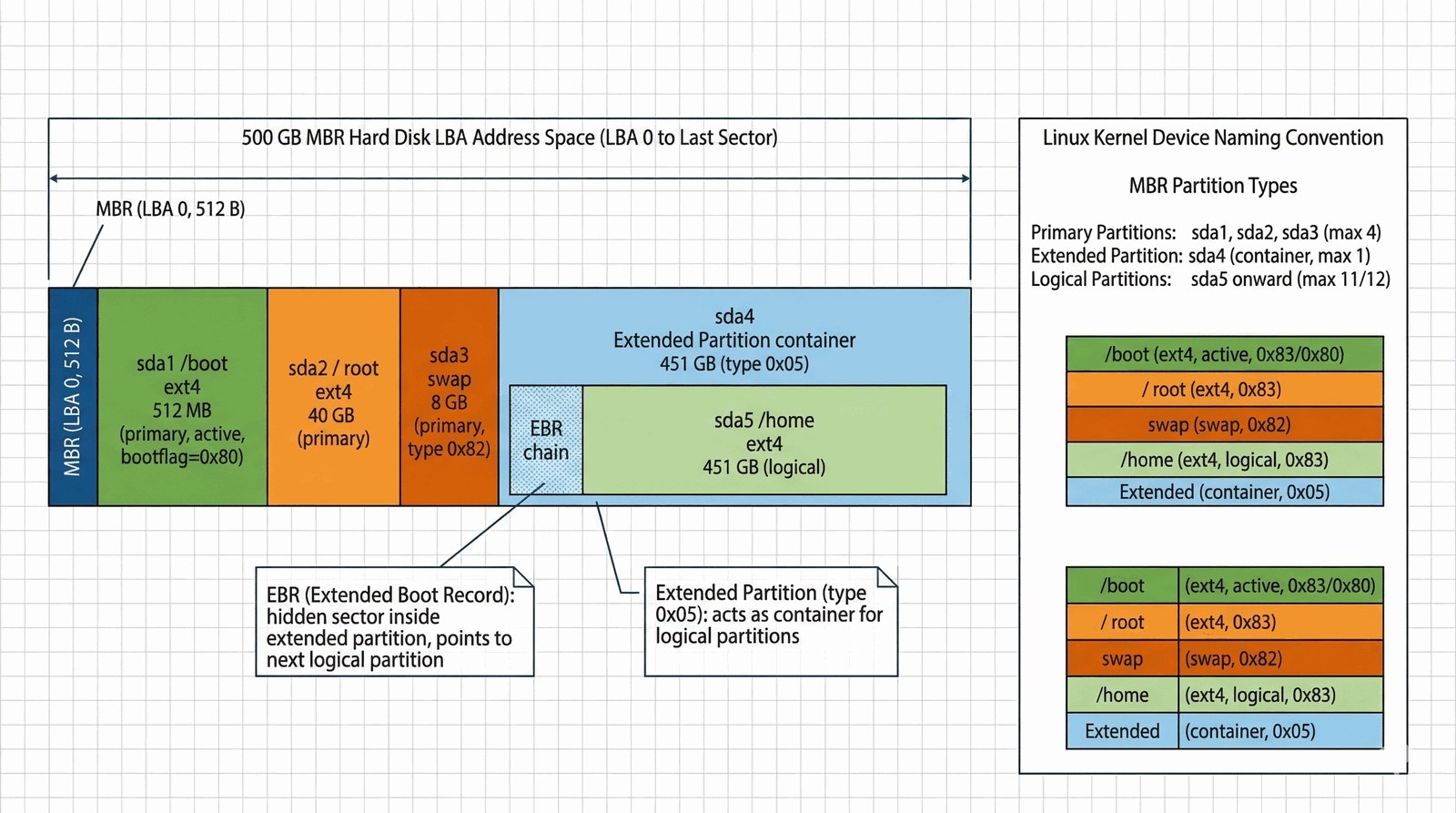Click the Extended Partition (type 0x05) callout note
The width and height of the screenshot is (1456, 813).
(770, 621)
